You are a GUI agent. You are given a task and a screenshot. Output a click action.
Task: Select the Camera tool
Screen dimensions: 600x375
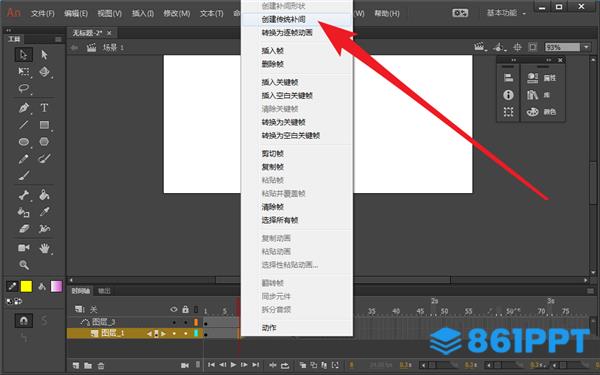pyautogui.click(x=24, y=248)
